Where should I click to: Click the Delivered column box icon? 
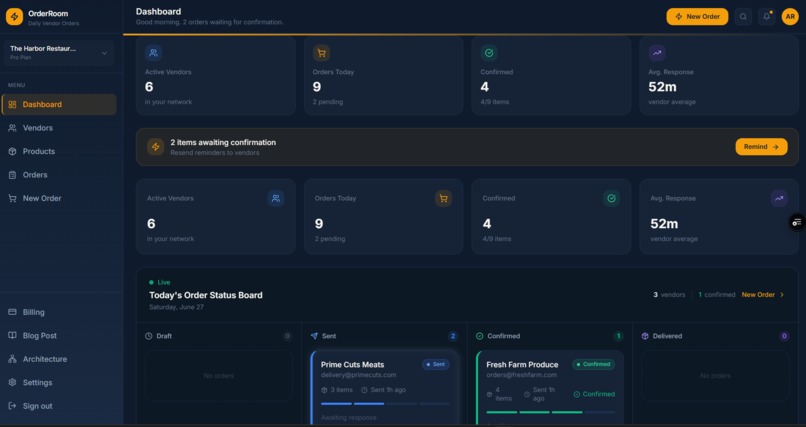(645, 336)
